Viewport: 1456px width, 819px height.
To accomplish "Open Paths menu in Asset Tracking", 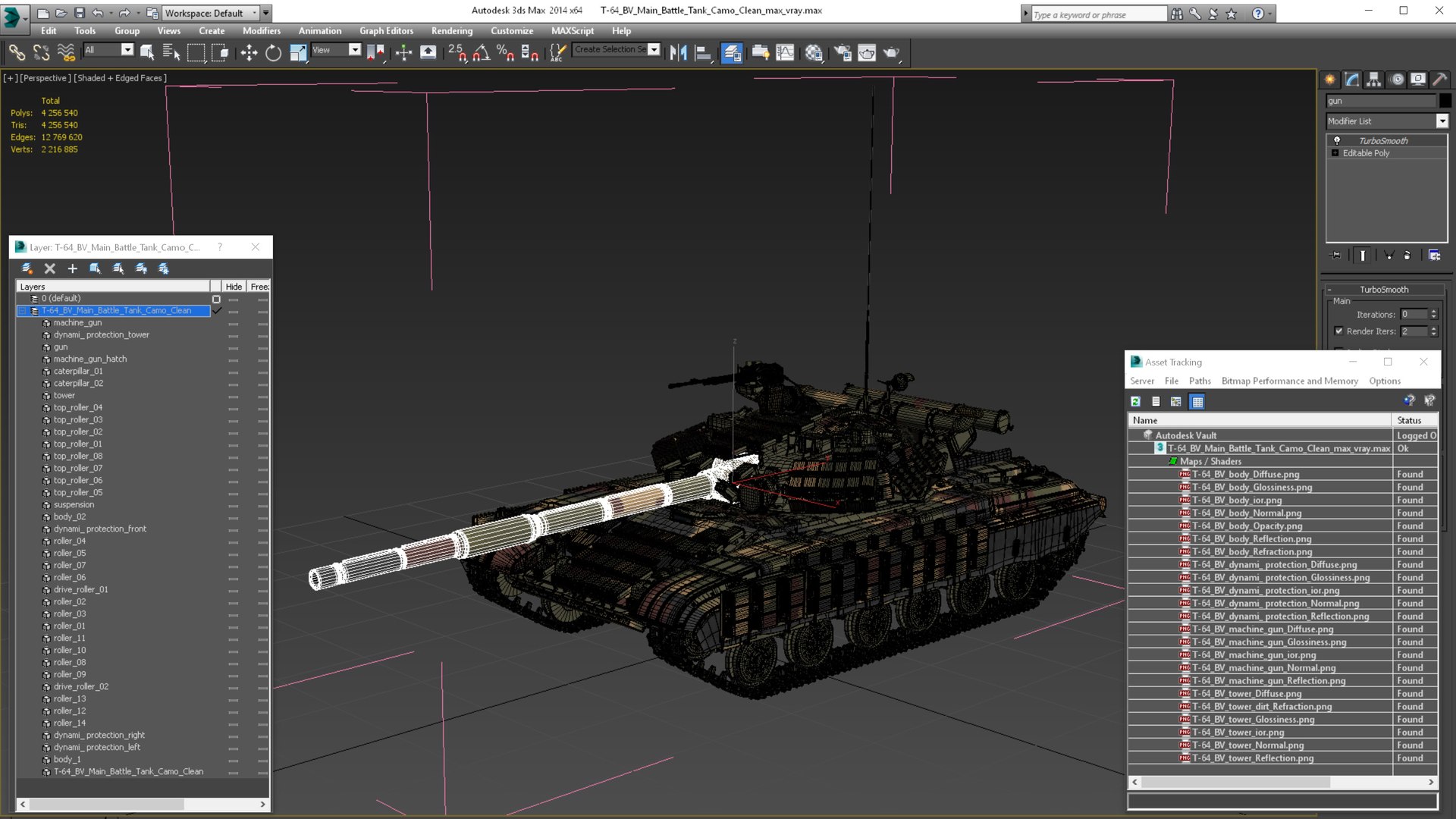I will tap(1200, 381).
